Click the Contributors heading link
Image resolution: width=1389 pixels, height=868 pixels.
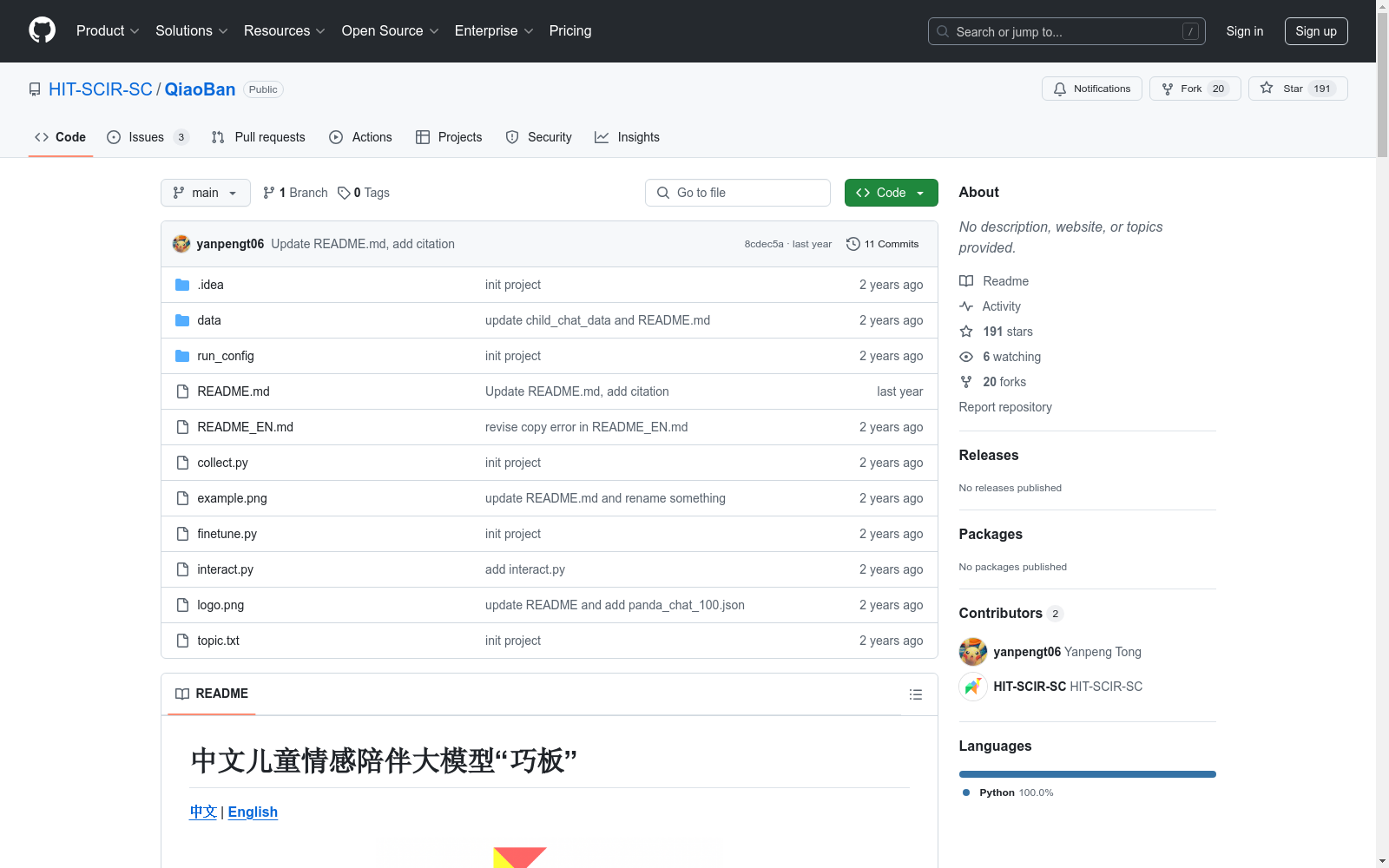tap(1010, 613)
